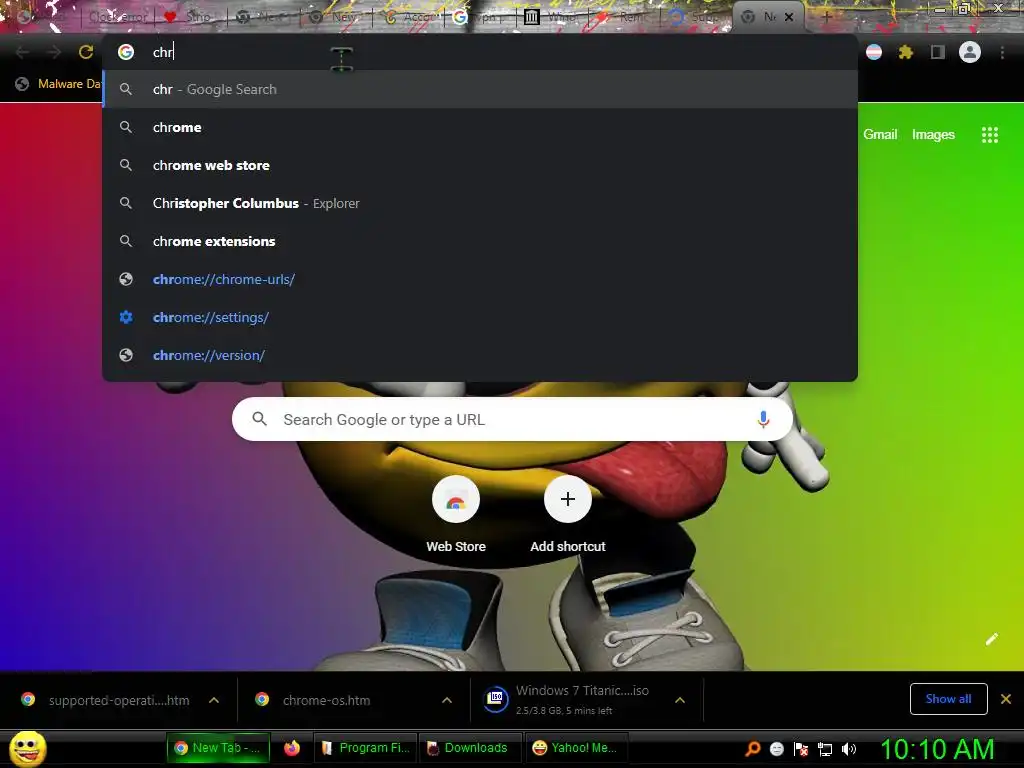This screenshot has width=1024, height=768.
Task: Open the Program Fi... taskbar window
Action: [x=366, y=748]
